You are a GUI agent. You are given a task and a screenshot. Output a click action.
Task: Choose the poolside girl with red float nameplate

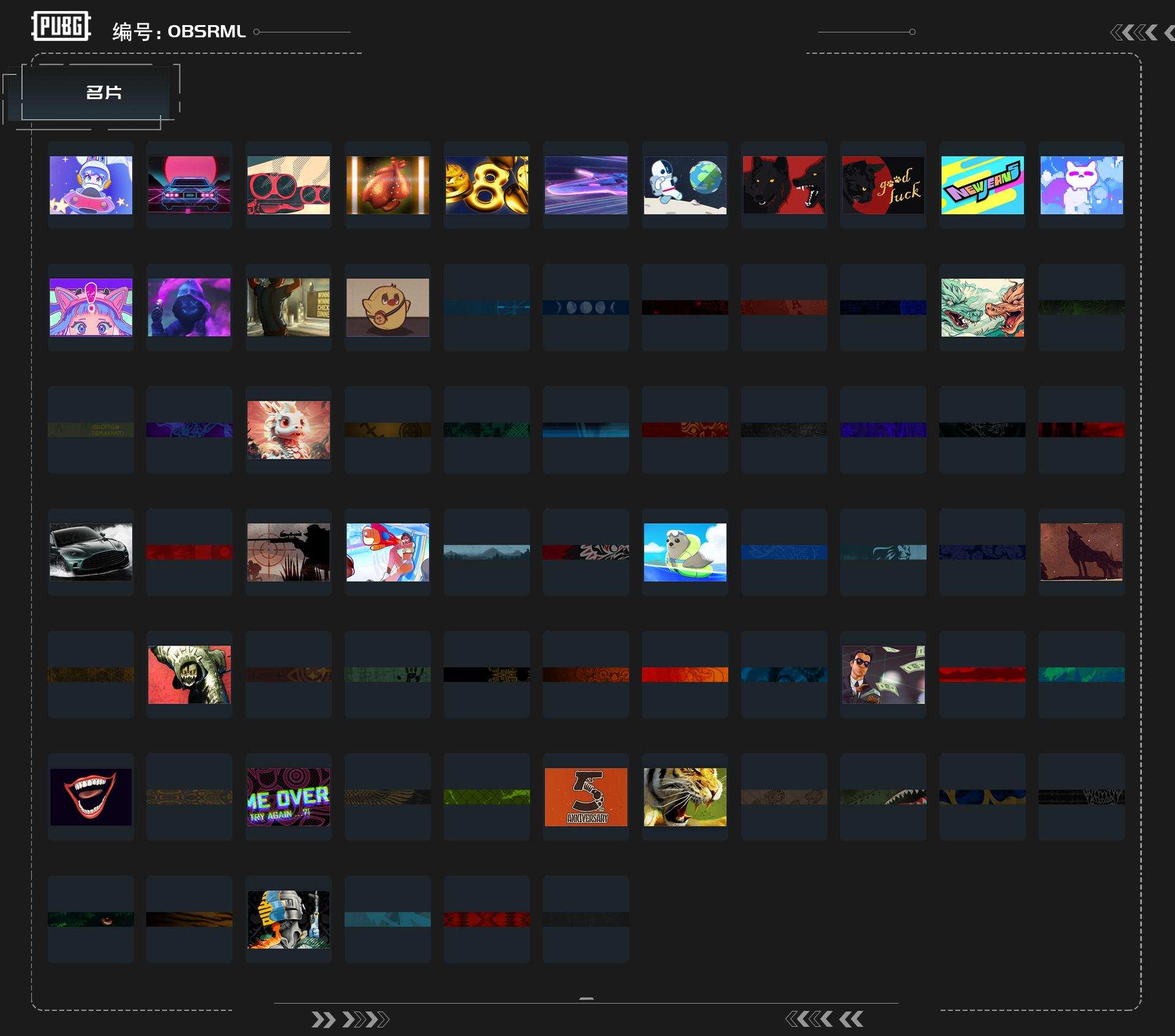pos(387,552)
